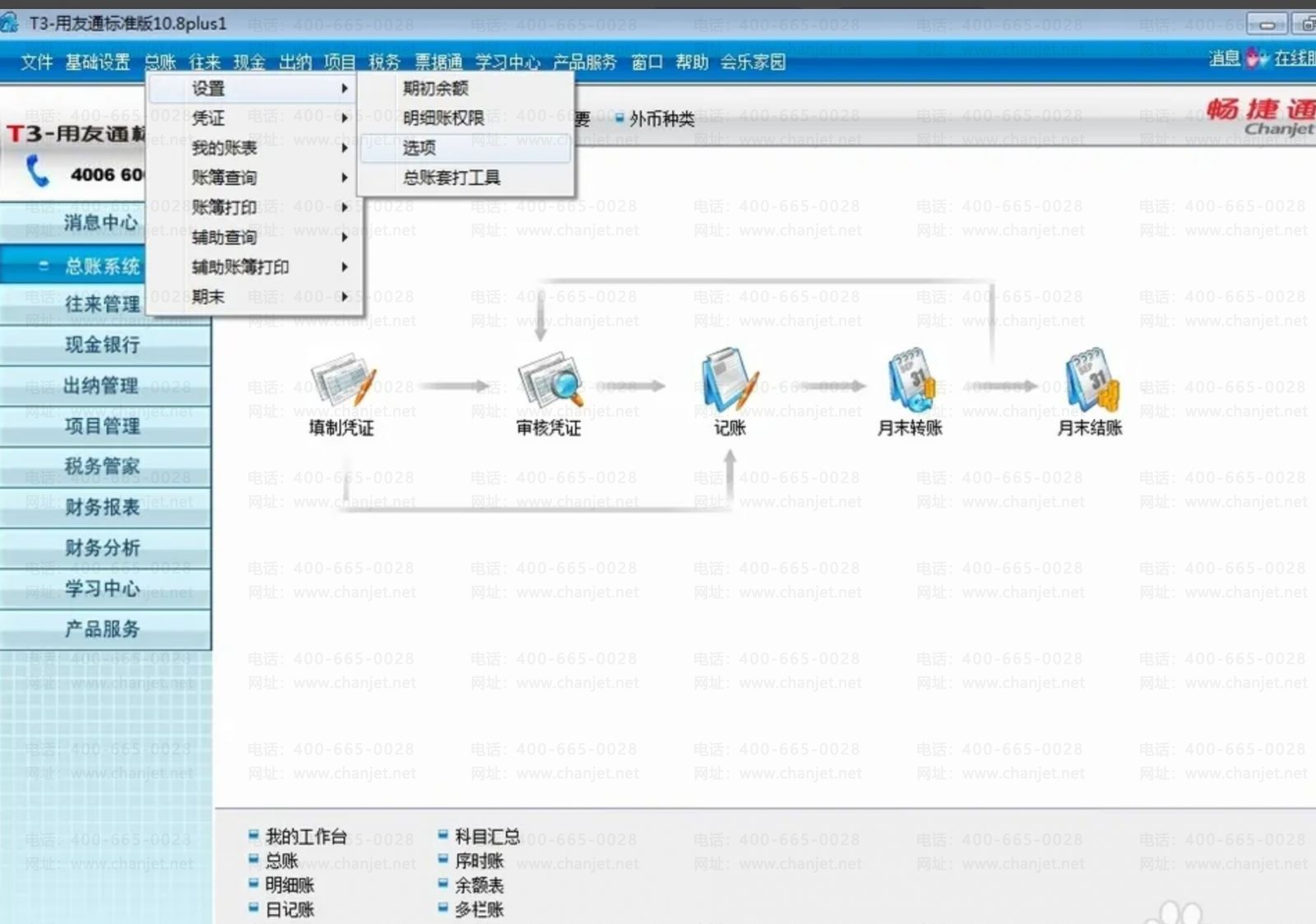The image size is (1316, 924).
Task: Open the 基础设置 menu
Action: [98, 62]
